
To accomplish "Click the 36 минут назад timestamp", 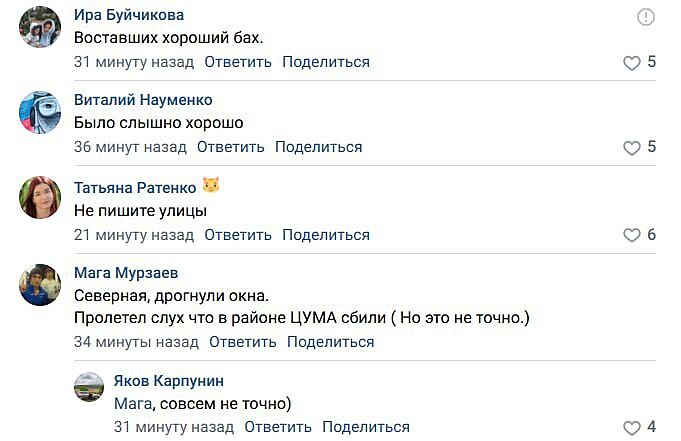I will (x=130, y=147).
